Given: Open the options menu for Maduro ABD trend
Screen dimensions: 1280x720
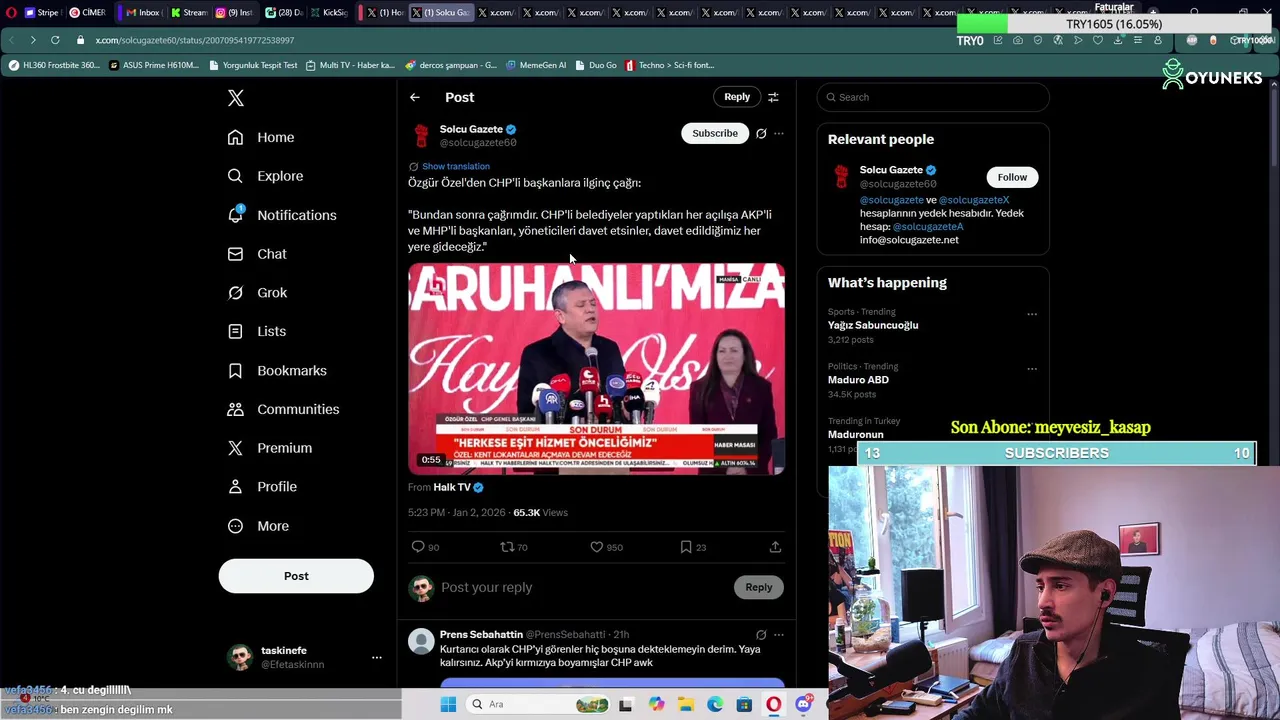Looking at the screenshot, I should 1032,369.
